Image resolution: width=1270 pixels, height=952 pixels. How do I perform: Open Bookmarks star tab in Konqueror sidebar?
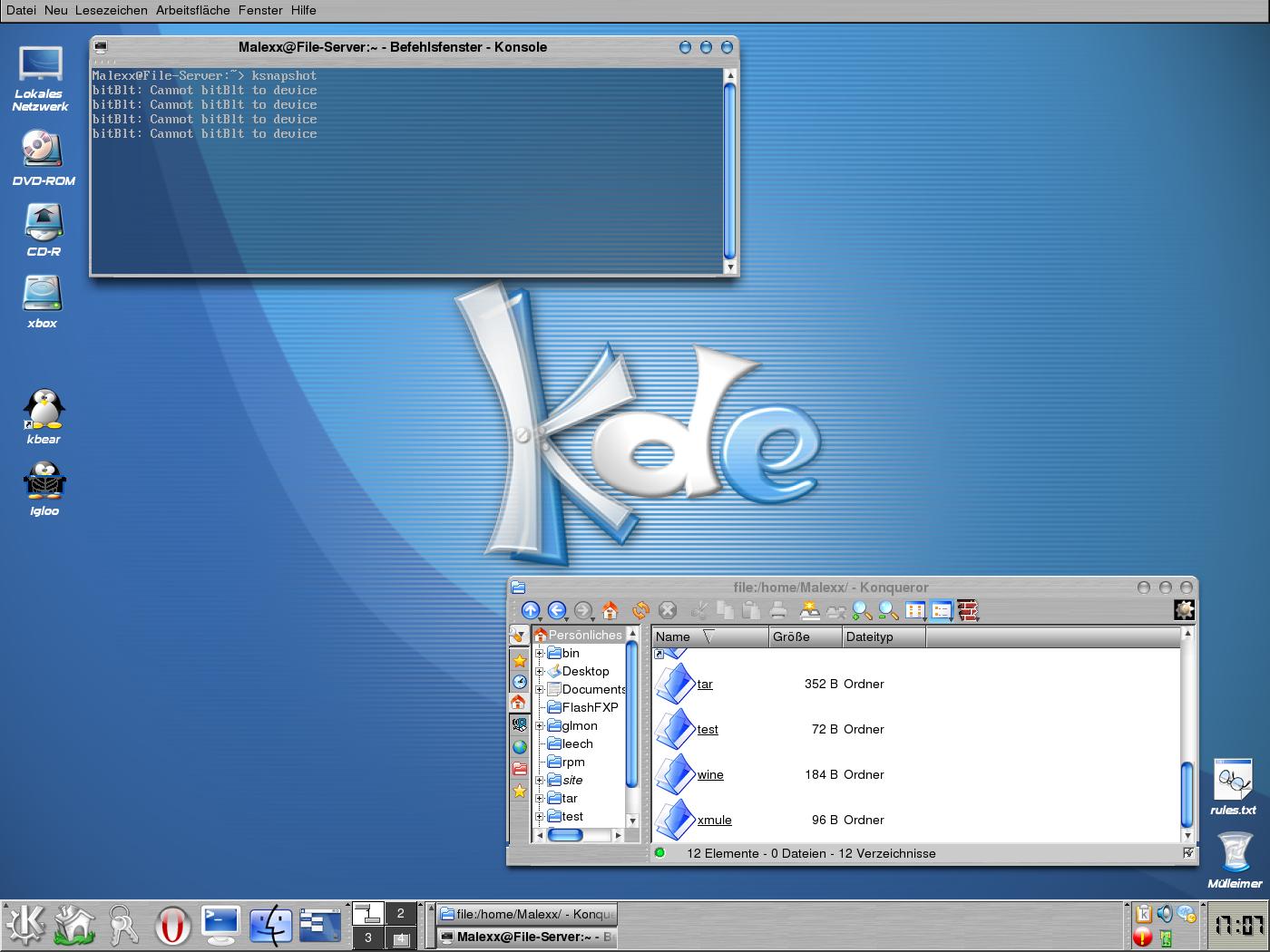coord(519,661)
